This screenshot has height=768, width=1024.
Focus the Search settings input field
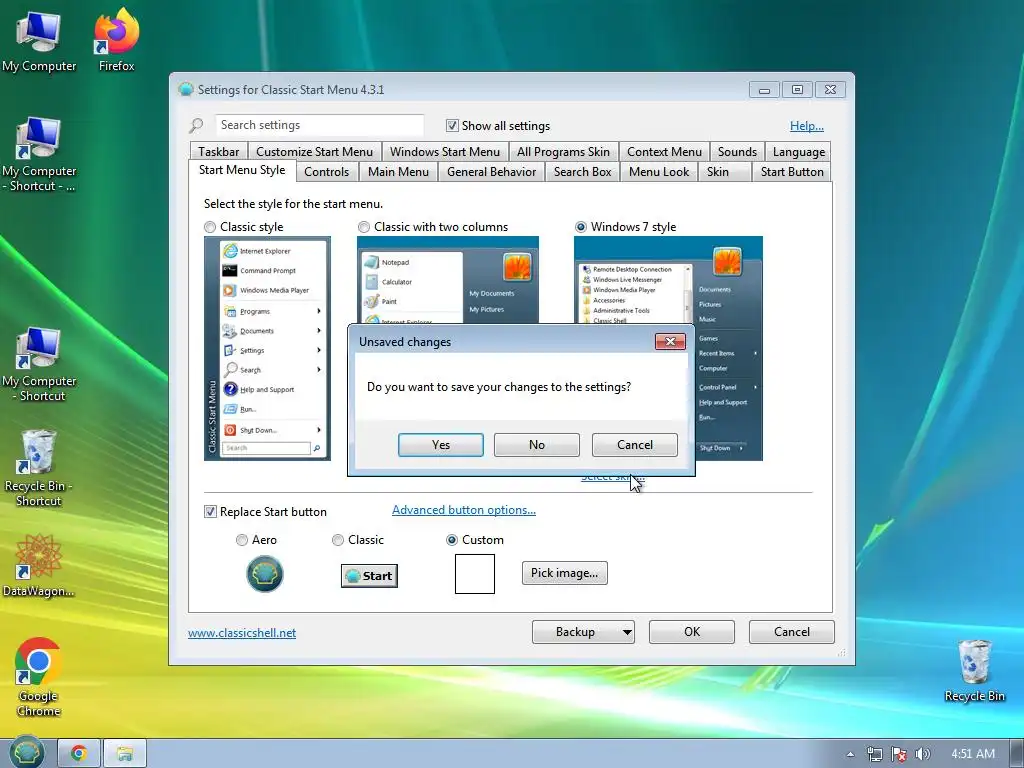(319, 125)
